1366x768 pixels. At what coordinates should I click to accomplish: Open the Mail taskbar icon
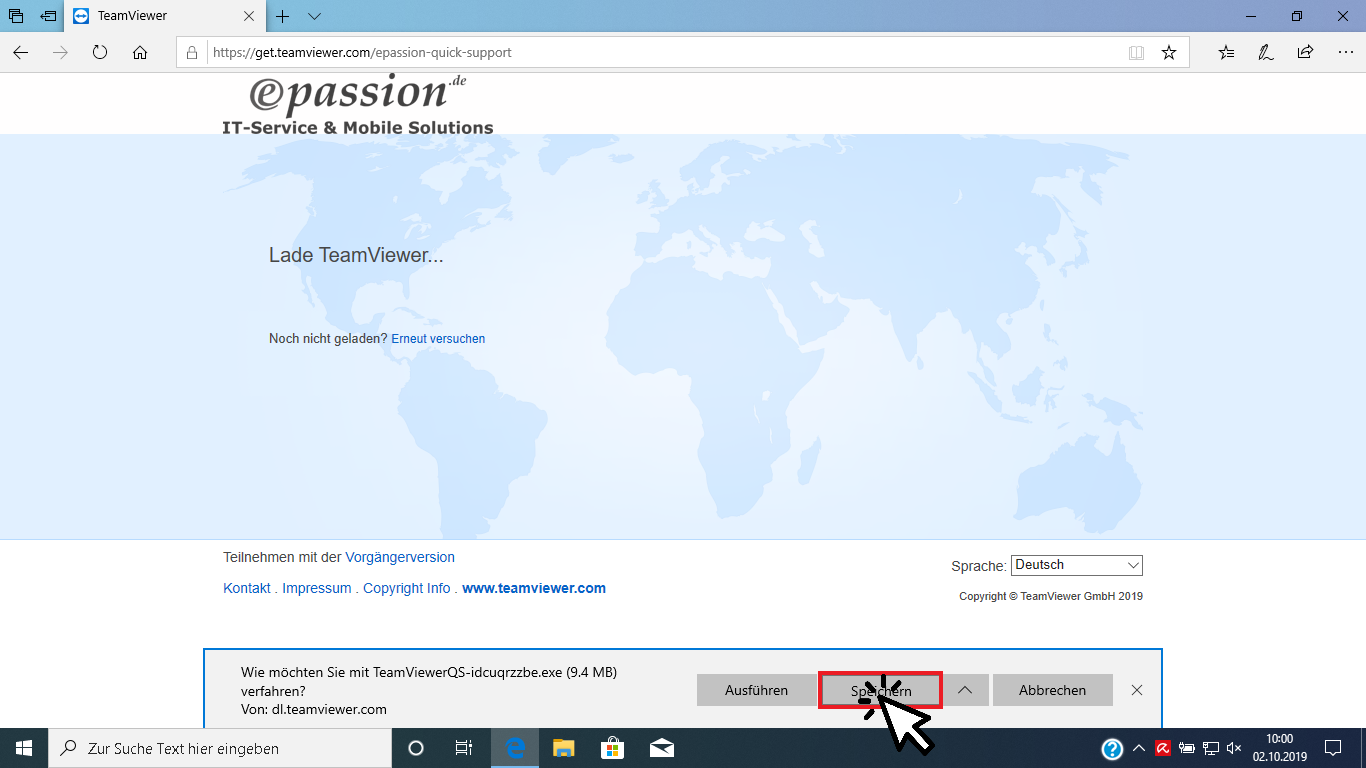pyautogui.click(x=661, y=748)
